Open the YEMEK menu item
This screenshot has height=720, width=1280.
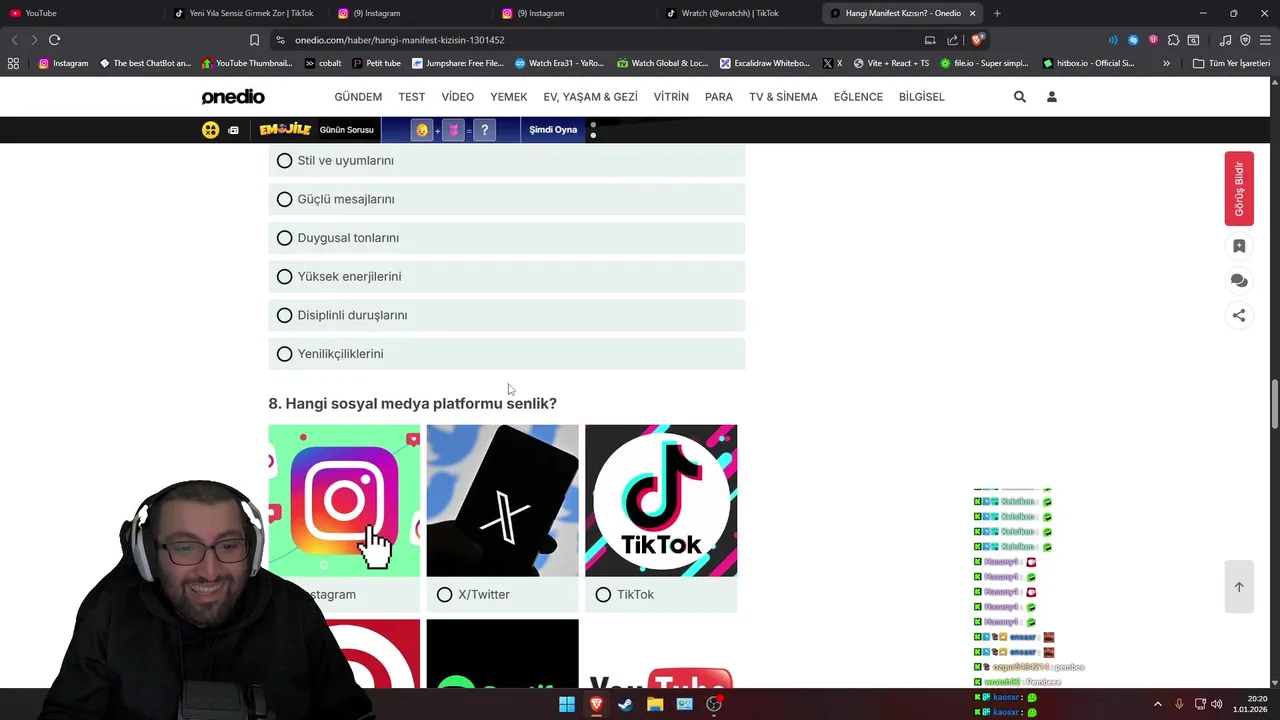pos(509,97)
